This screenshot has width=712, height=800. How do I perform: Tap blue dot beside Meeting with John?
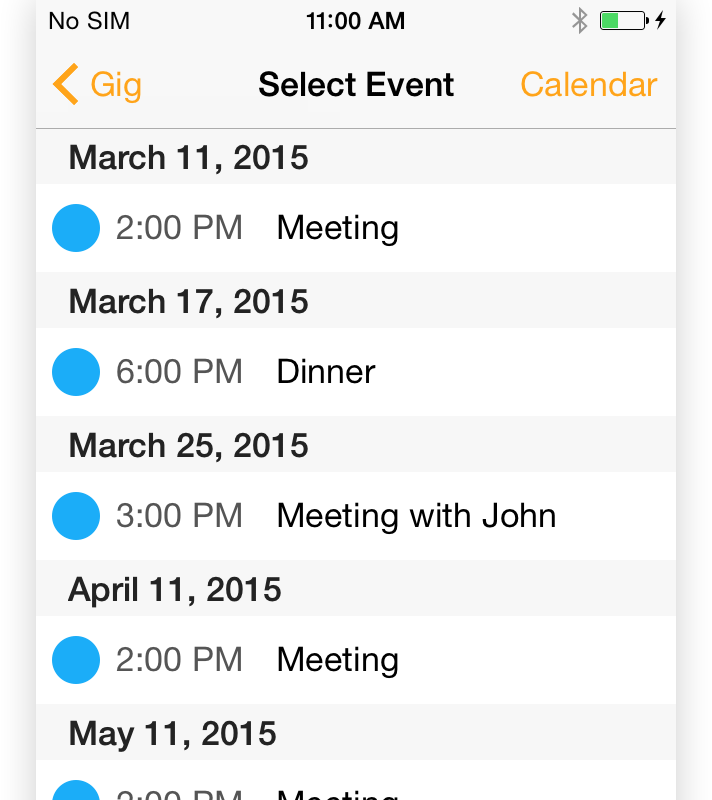tap(76, 516)
